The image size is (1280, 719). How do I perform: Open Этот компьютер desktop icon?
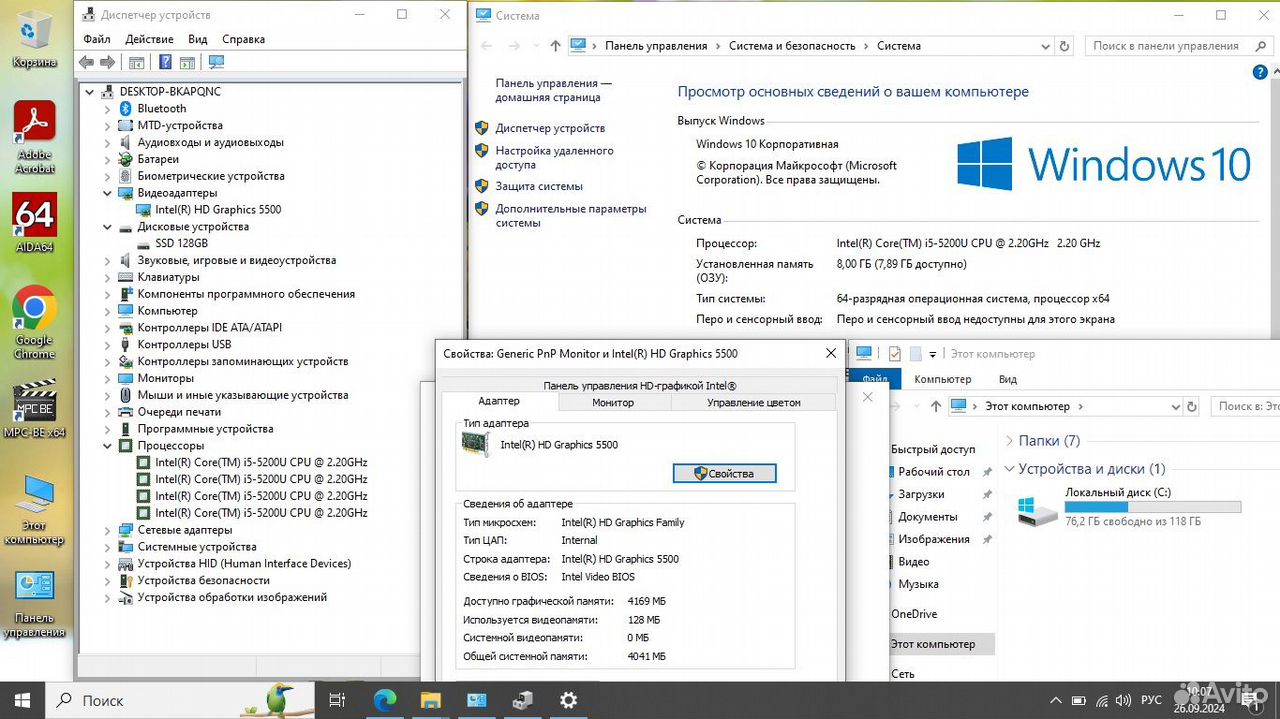[x=34, y=510]
